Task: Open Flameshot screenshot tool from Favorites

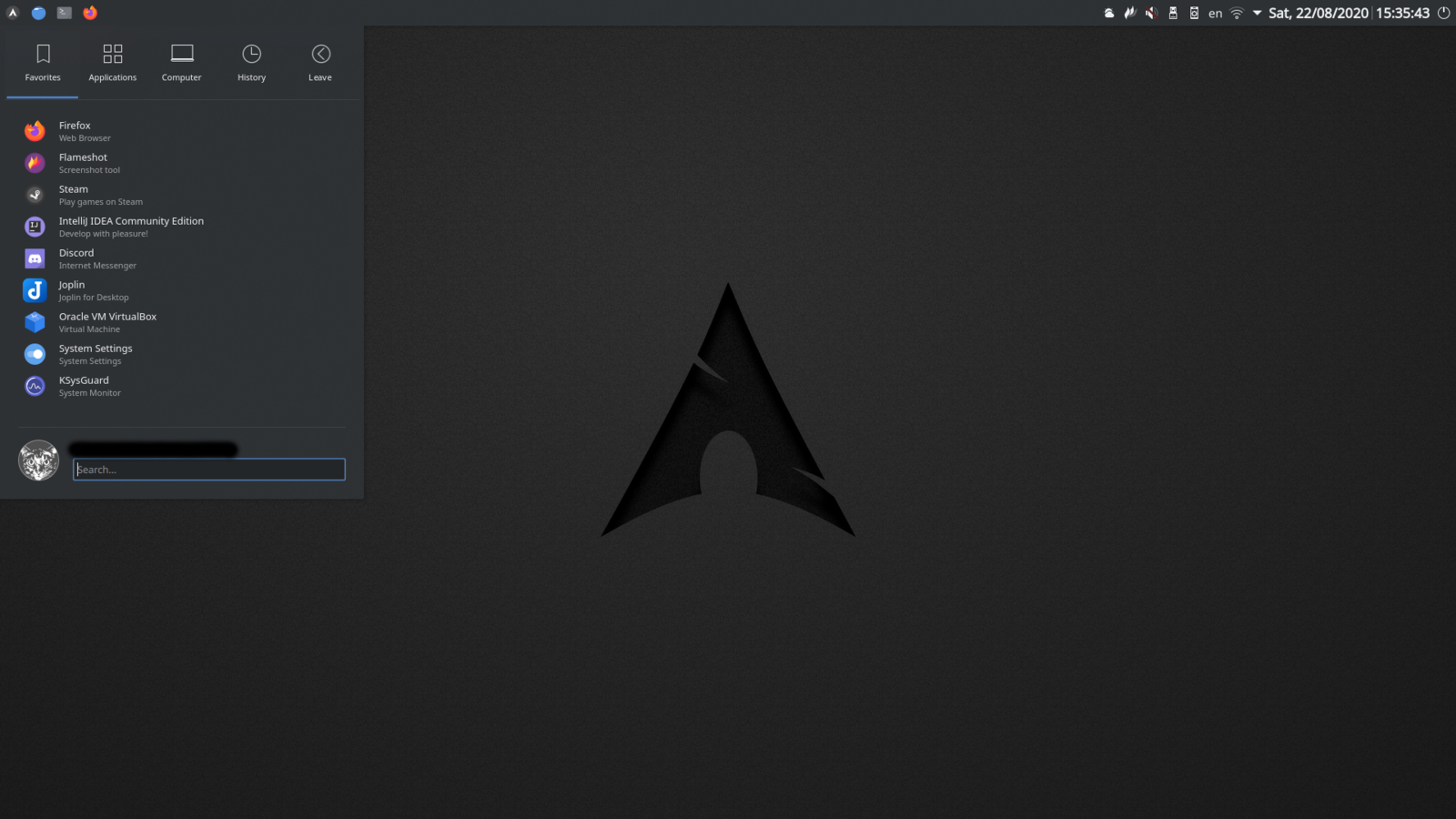Action: pyautogui.click(x=182, y=163)
